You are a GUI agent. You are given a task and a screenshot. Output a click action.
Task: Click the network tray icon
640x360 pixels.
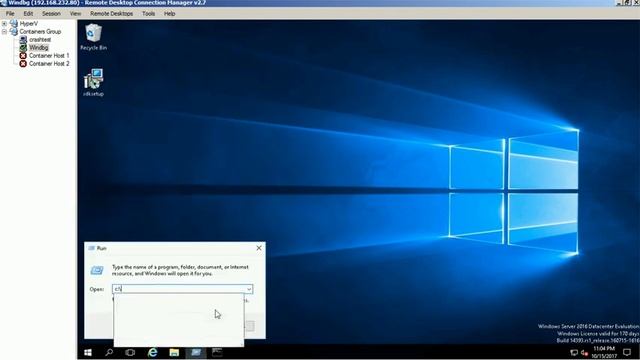point(574,353)
